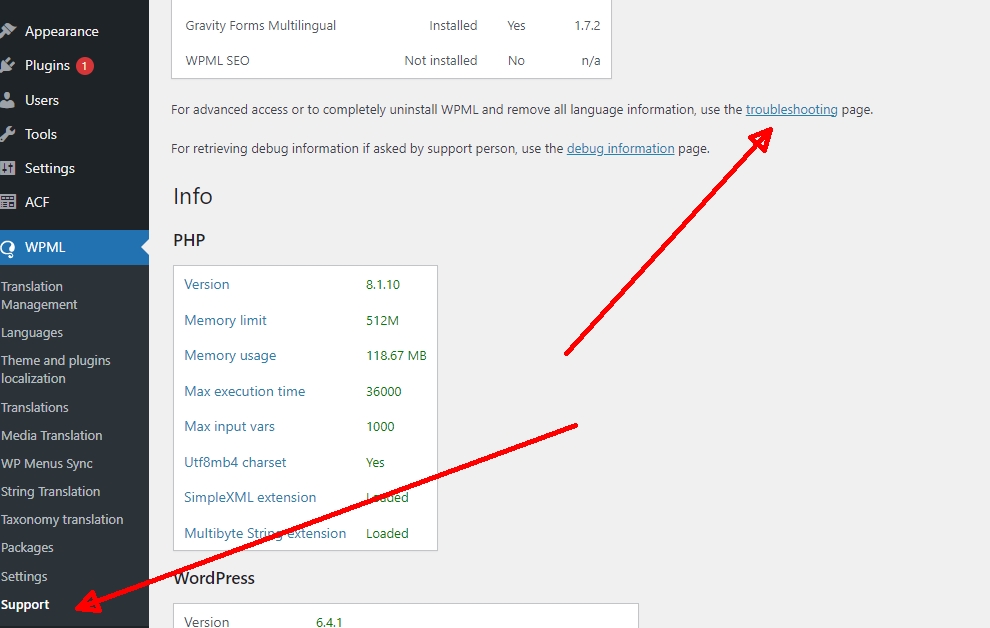Click the Max input vars label

(x=229, y=427)
